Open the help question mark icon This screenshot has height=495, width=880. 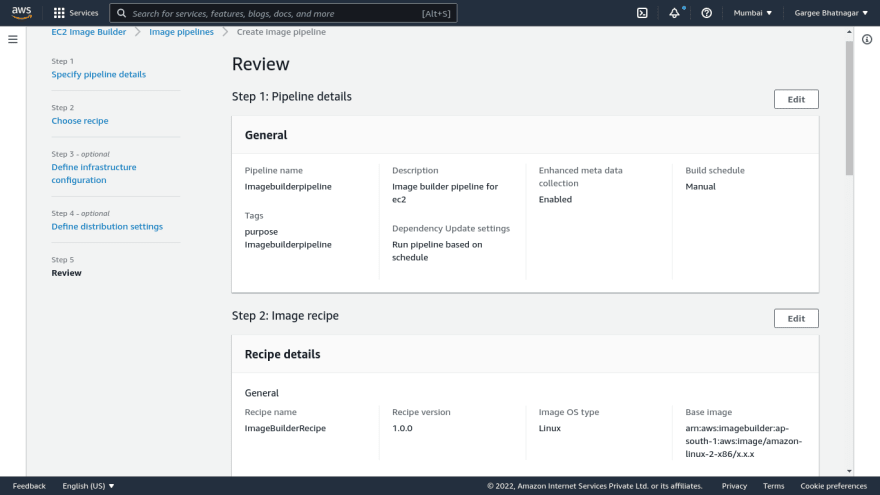[707, 13]
